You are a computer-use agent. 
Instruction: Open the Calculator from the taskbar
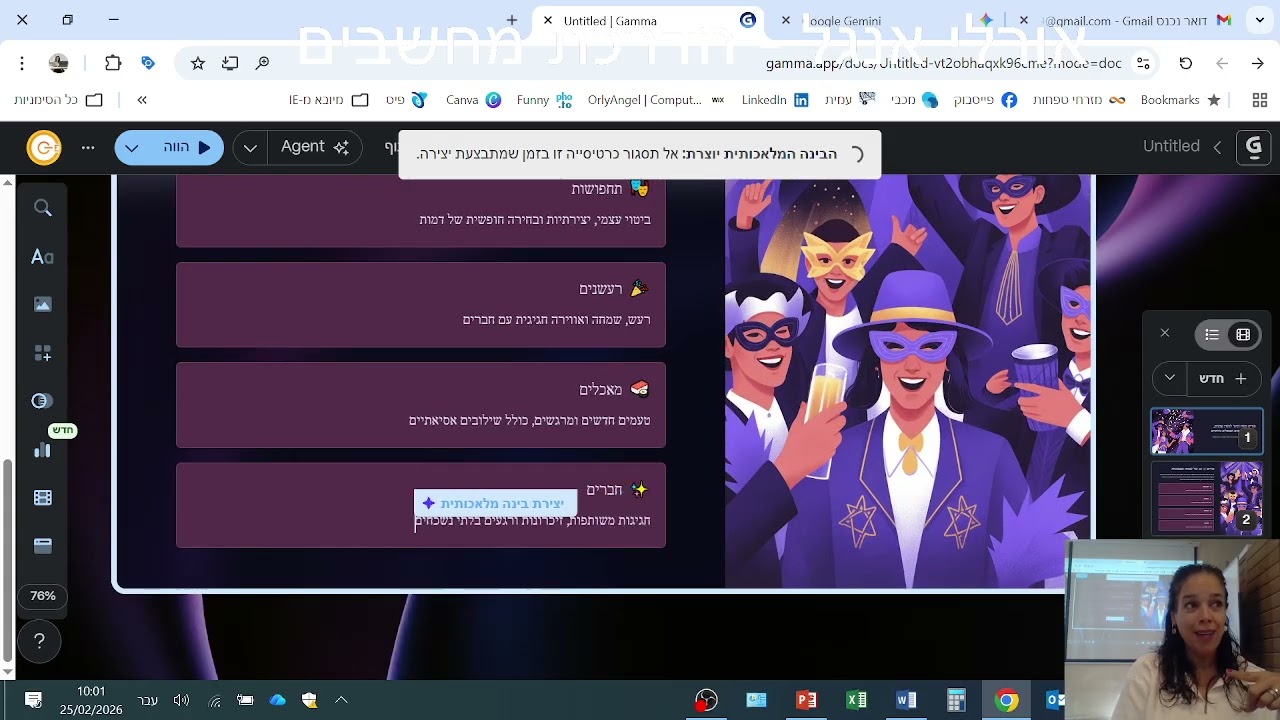(956, 700)
